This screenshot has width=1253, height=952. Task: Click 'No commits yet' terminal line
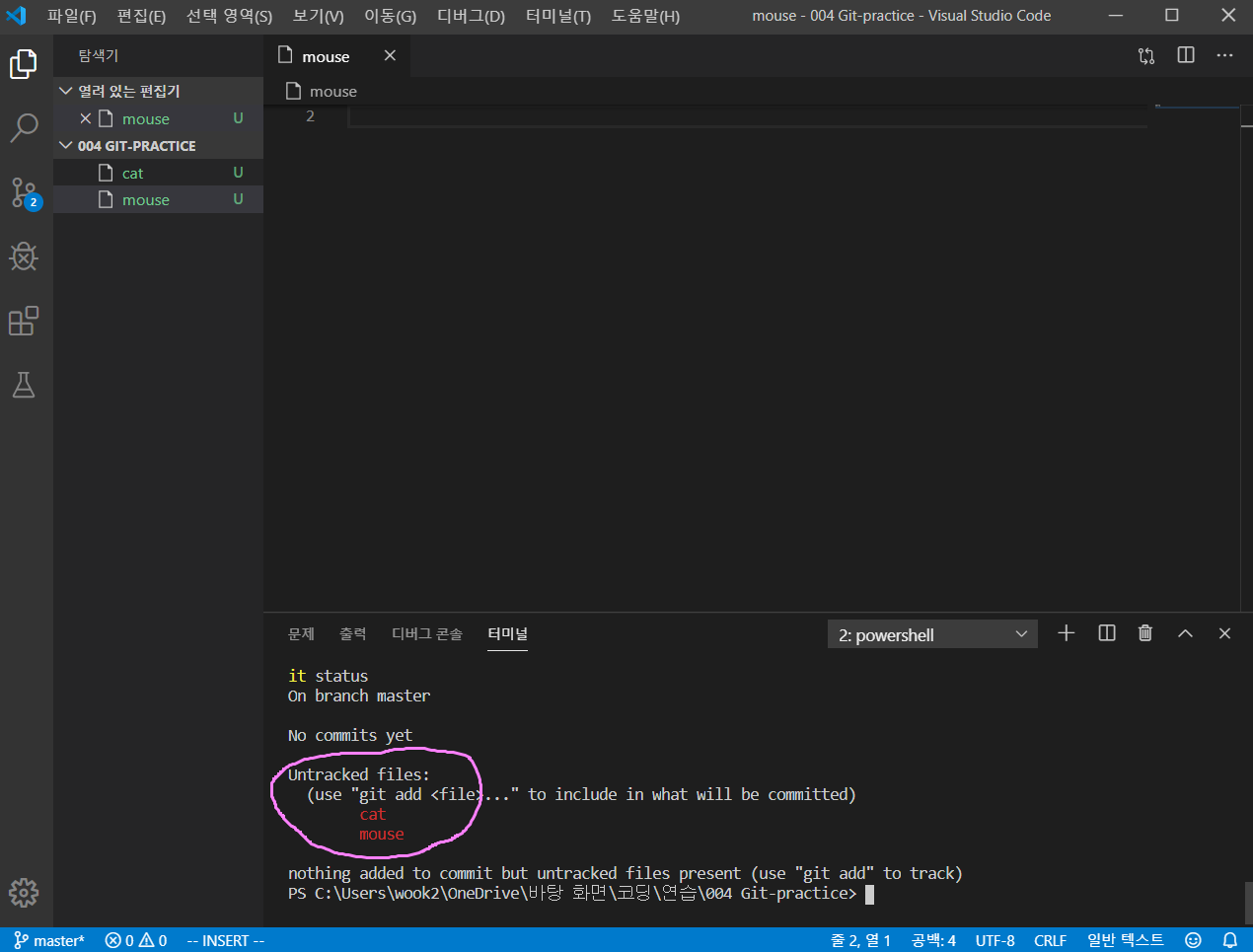click(x=350, y=735)
